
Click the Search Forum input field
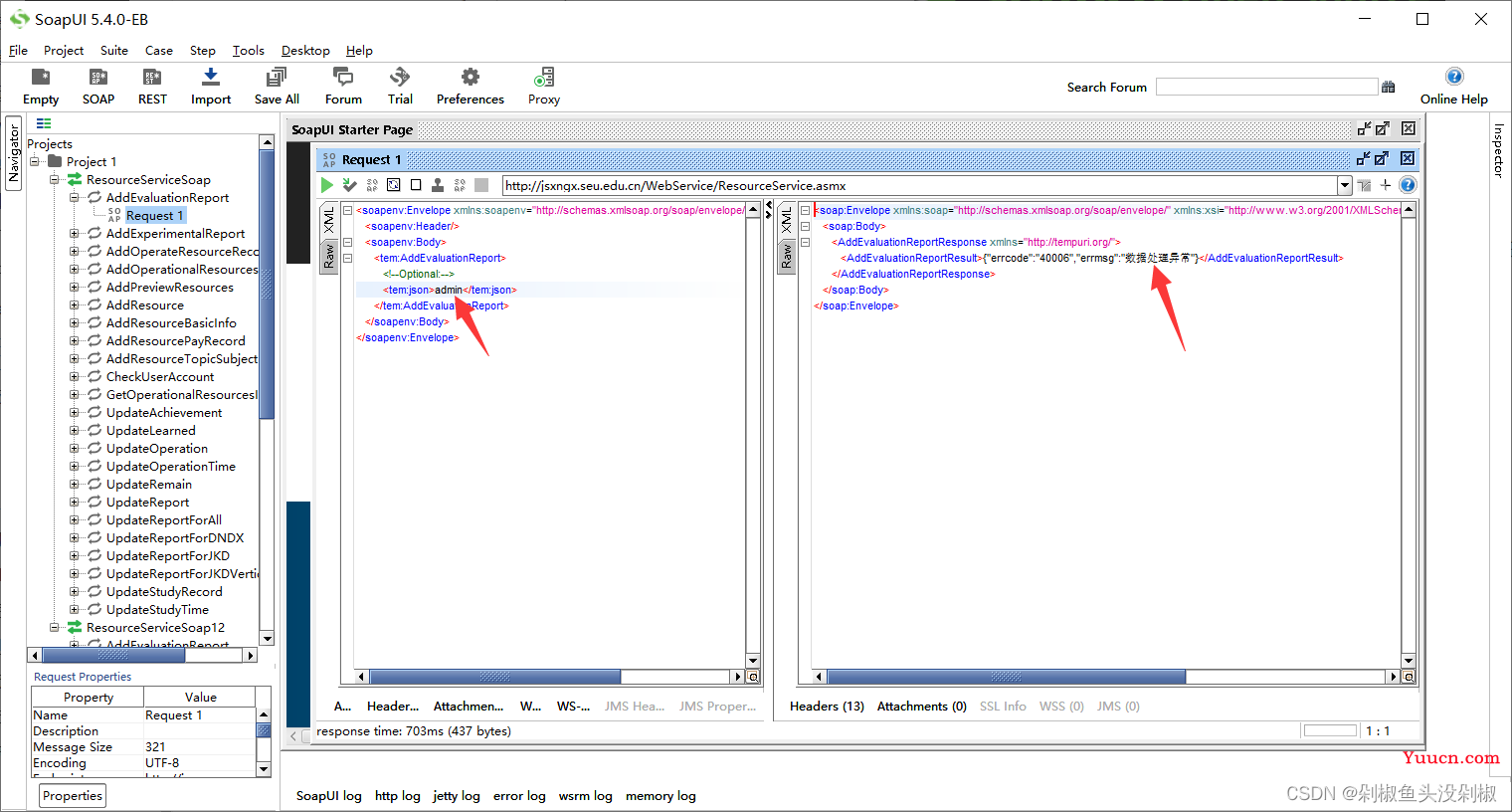pyautogui.click(x=1266, y=88)
